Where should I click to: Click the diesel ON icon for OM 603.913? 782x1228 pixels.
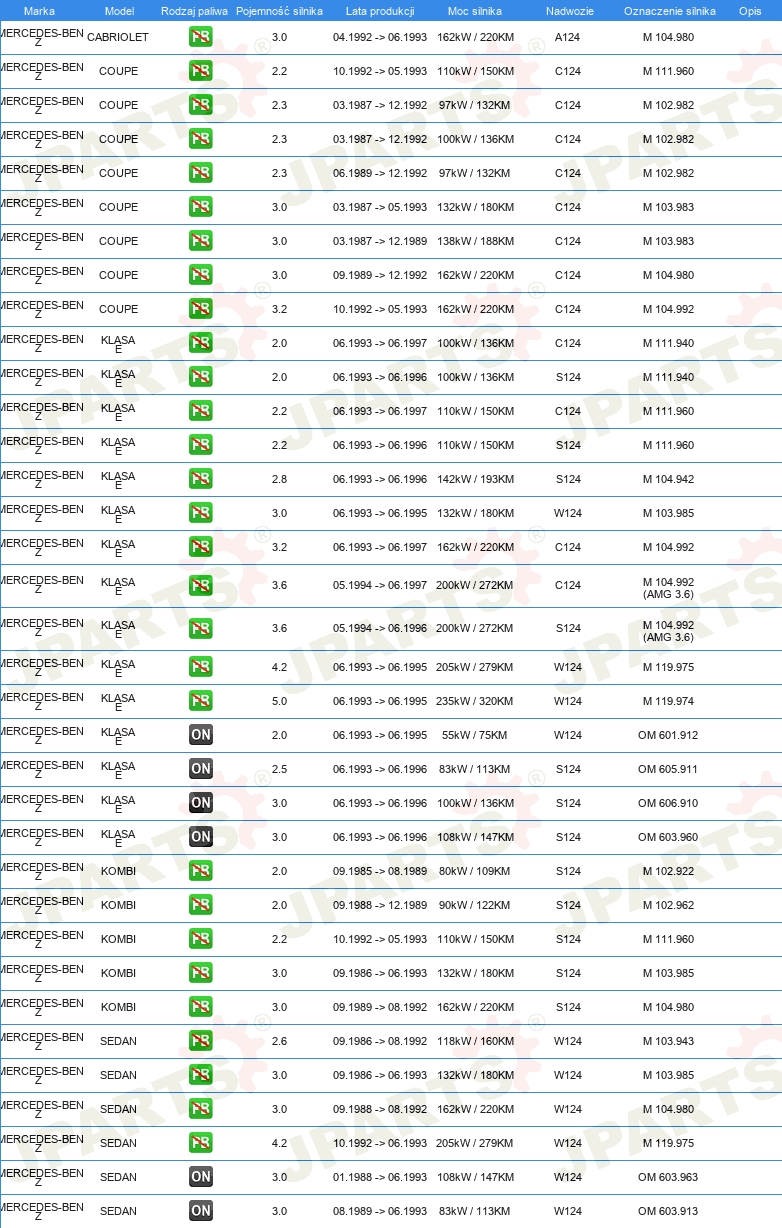201,1211
